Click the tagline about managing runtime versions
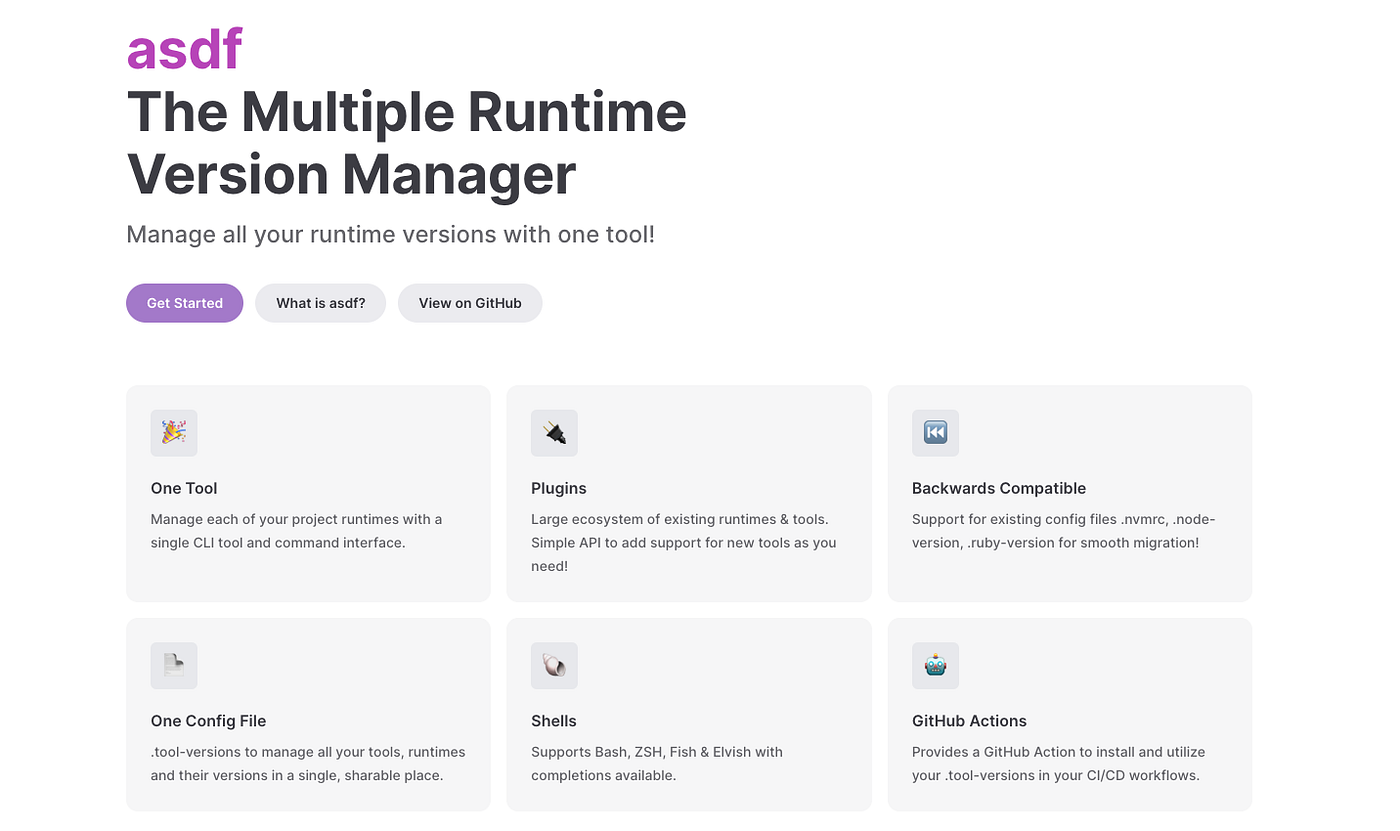Screen dimensions: 1400x831 pyautogui.click(x=390, y=235)
